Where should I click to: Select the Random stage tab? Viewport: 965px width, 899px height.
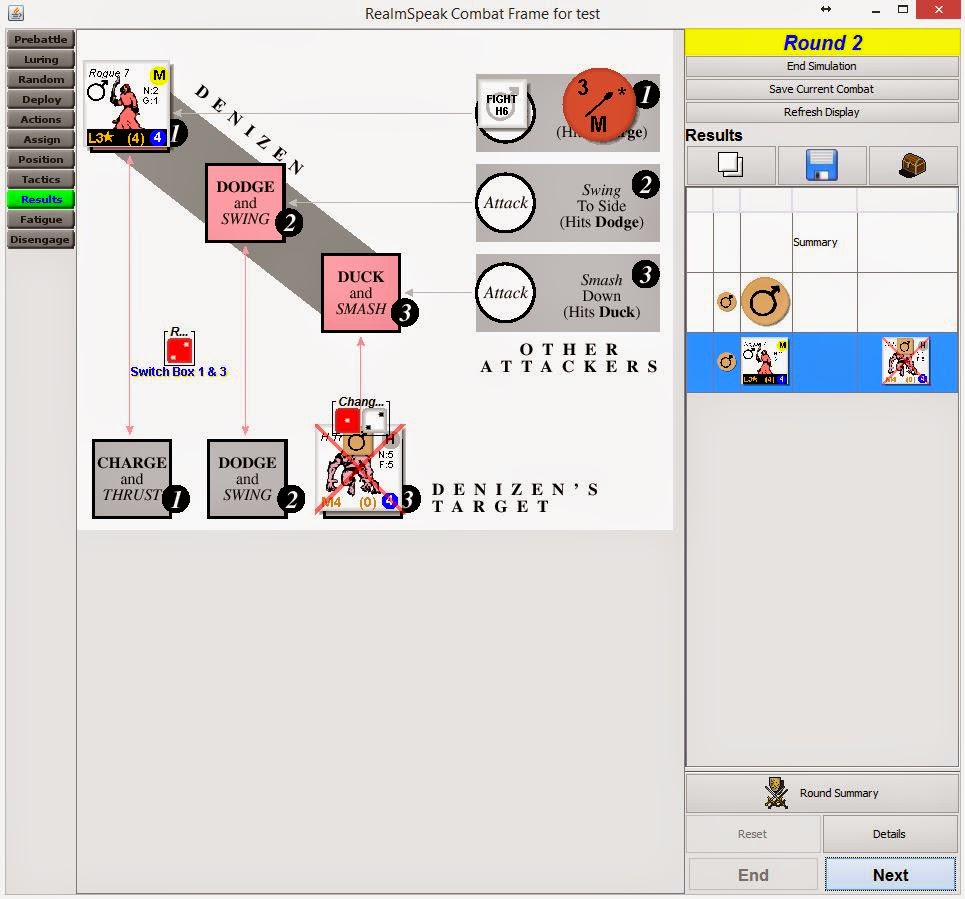pos(41,79)
